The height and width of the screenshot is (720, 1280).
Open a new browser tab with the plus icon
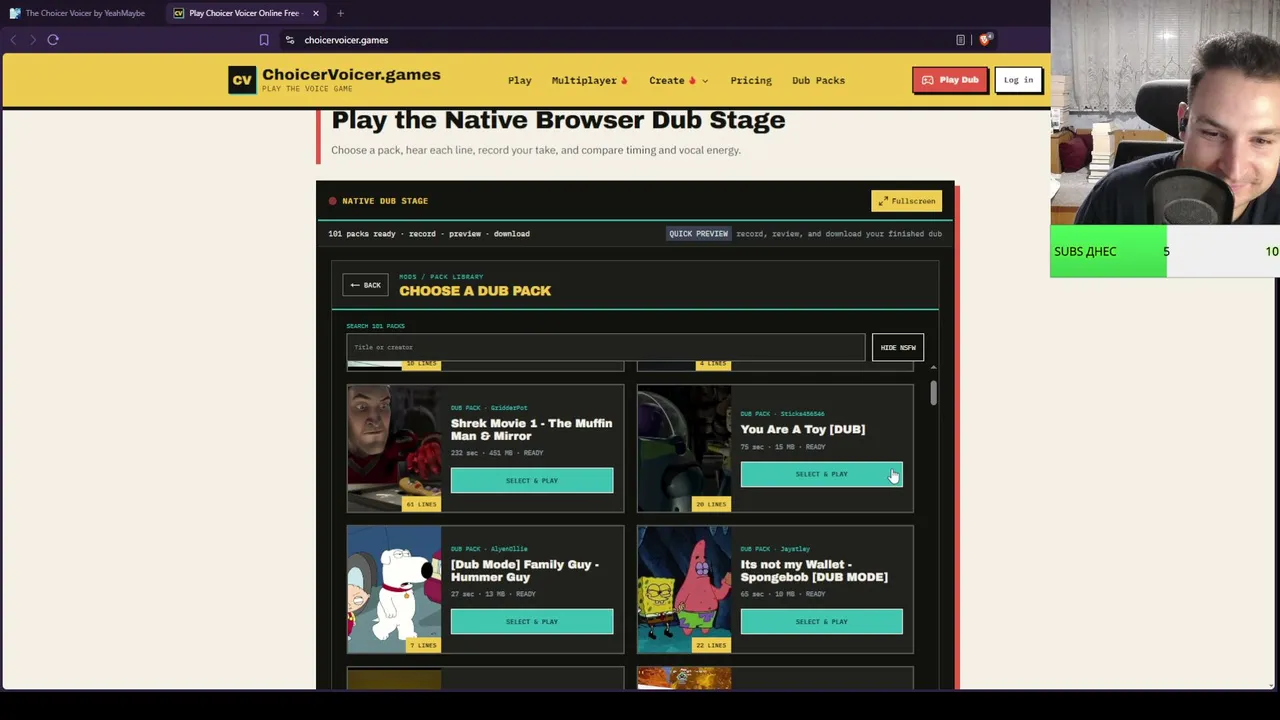pyautogui.click(x=340, y=13)
